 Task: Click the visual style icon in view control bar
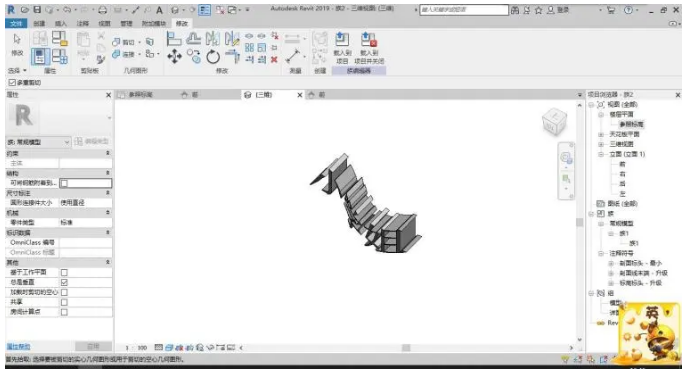click(x=169, y=348)
